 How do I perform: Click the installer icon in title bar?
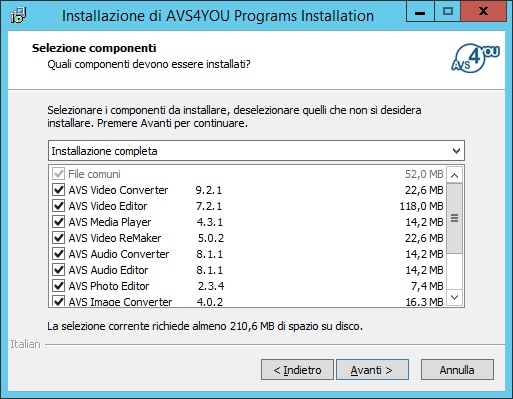[18, 15]
